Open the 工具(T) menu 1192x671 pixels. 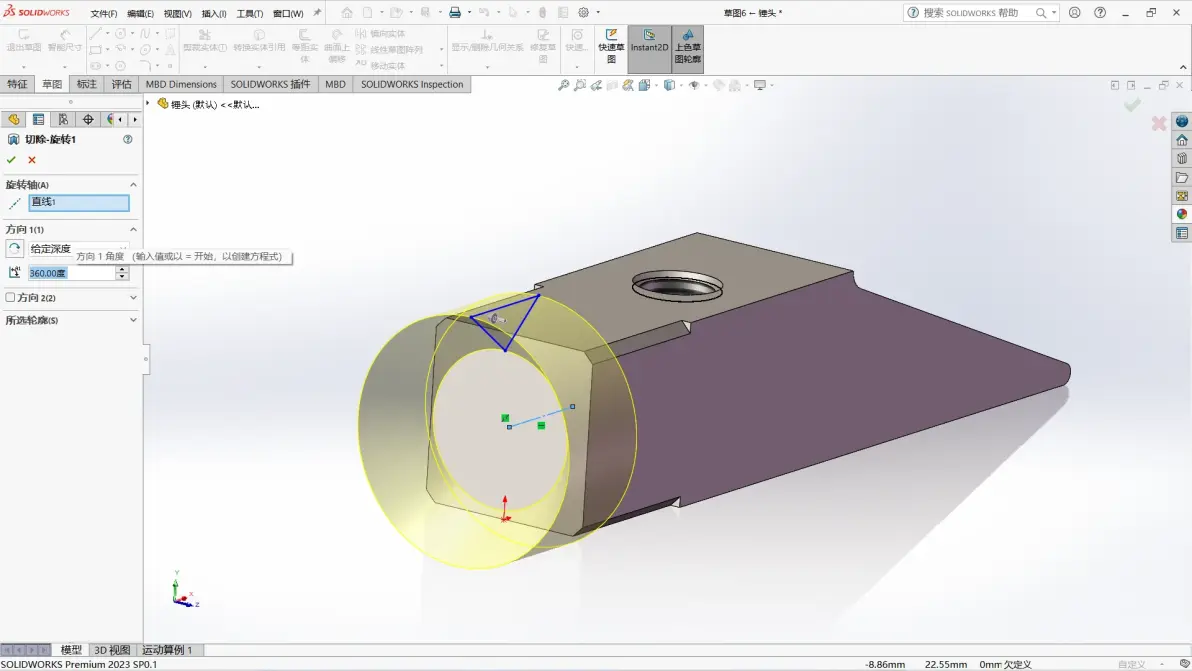[x=249, y=14]
